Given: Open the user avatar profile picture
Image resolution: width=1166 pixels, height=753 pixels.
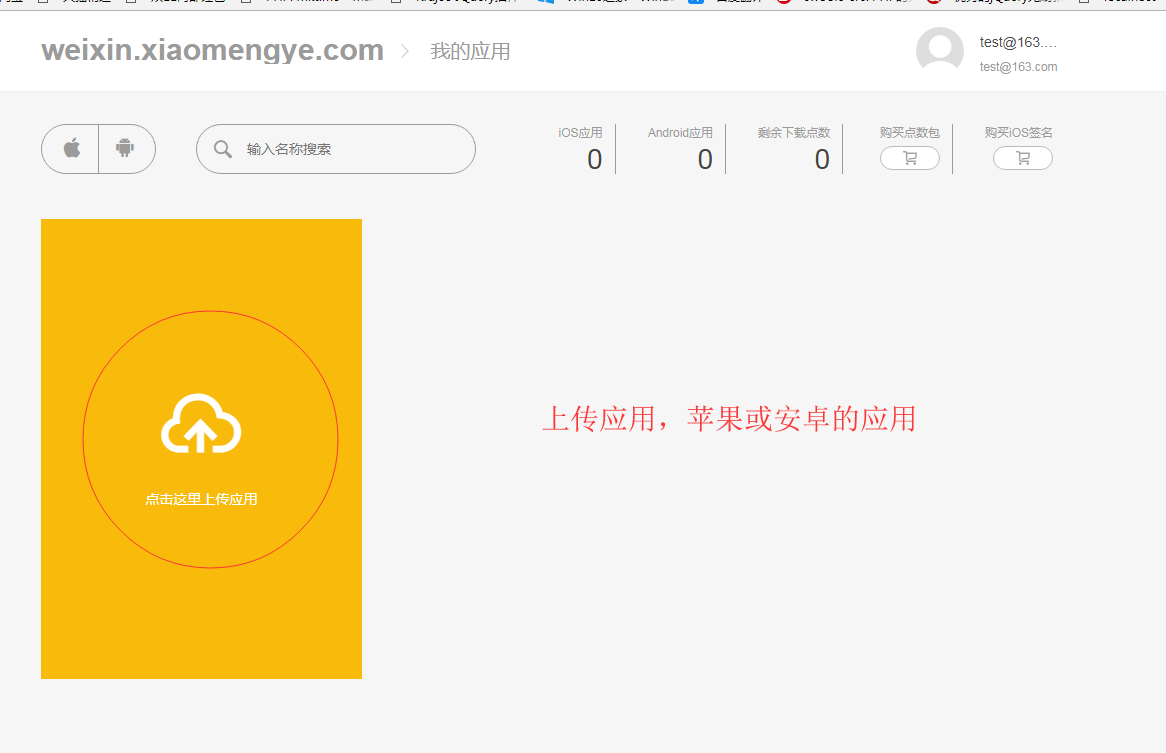Looking at the screenshot, I should pyautogui.click(x=940, y=50).
